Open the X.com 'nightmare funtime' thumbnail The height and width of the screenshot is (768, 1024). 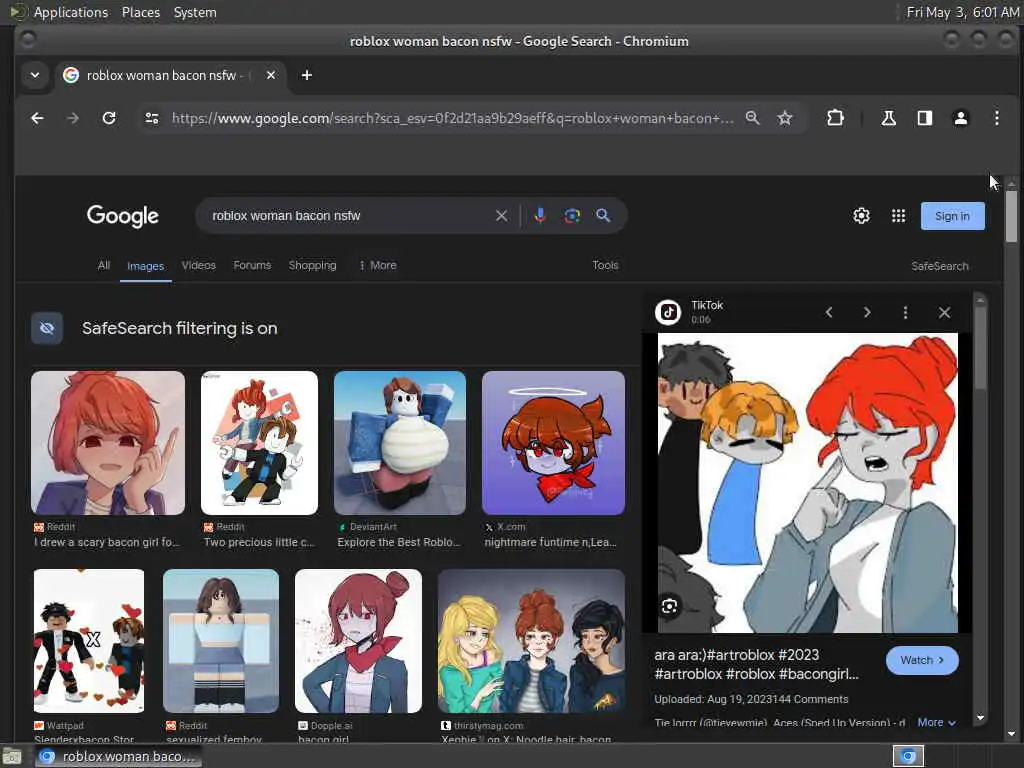pos(553,443)
